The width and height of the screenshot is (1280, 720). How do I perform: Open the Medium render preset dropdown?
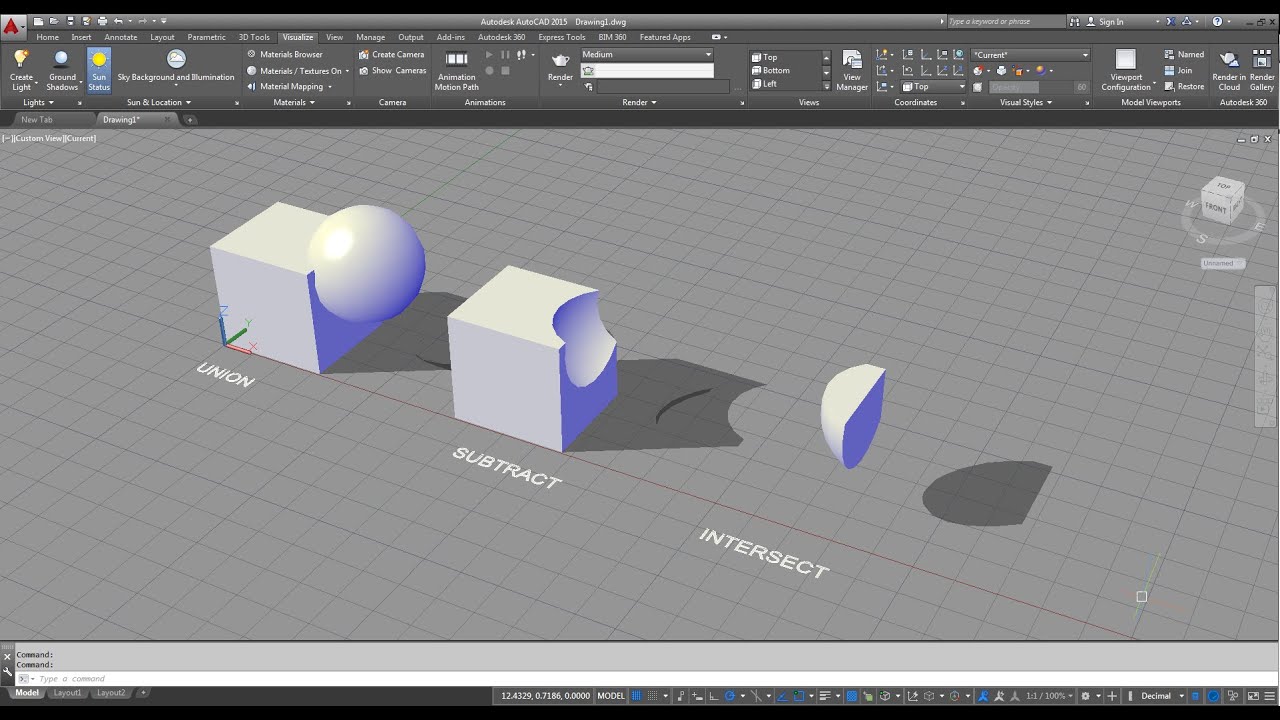pyautogui.click(x=647, y=54)
